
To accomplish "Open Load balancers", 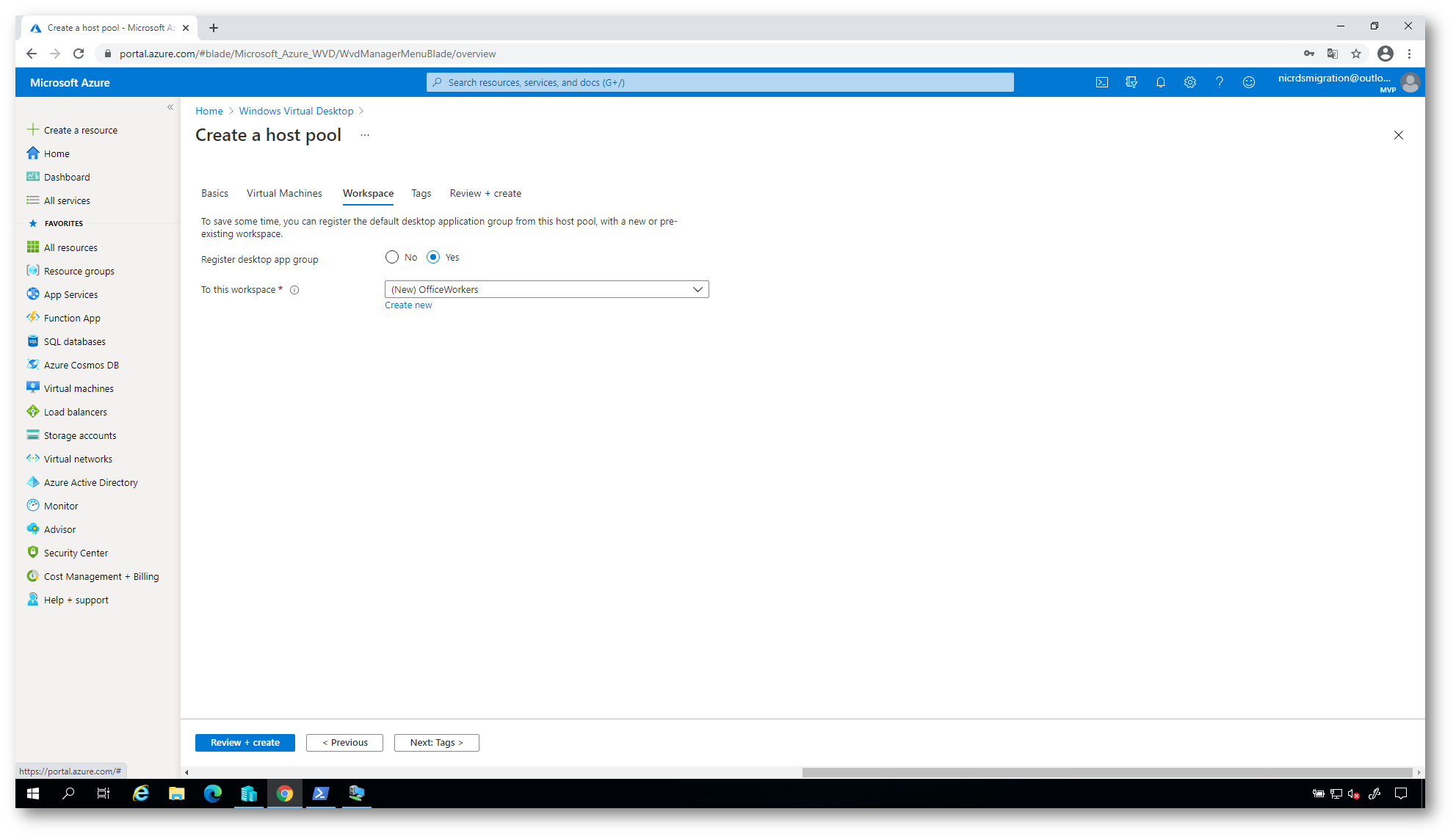I will coord(68,412).
